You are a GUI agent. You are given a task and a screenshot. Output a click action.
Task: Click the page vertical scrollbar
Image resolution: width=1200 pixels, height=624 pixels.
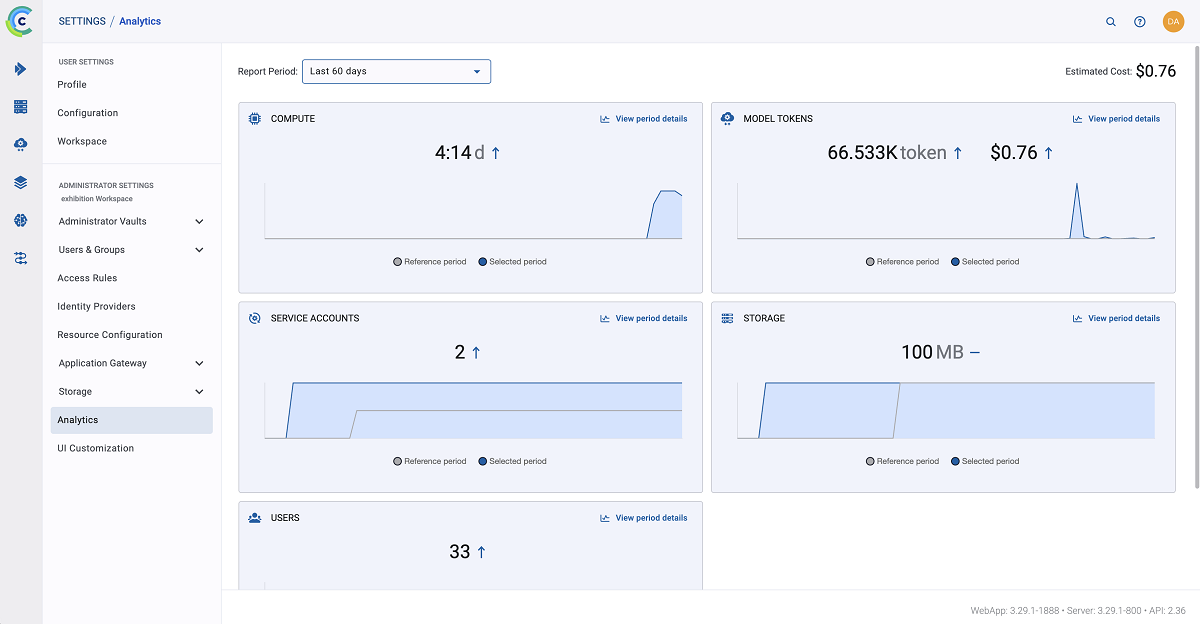1197,267
